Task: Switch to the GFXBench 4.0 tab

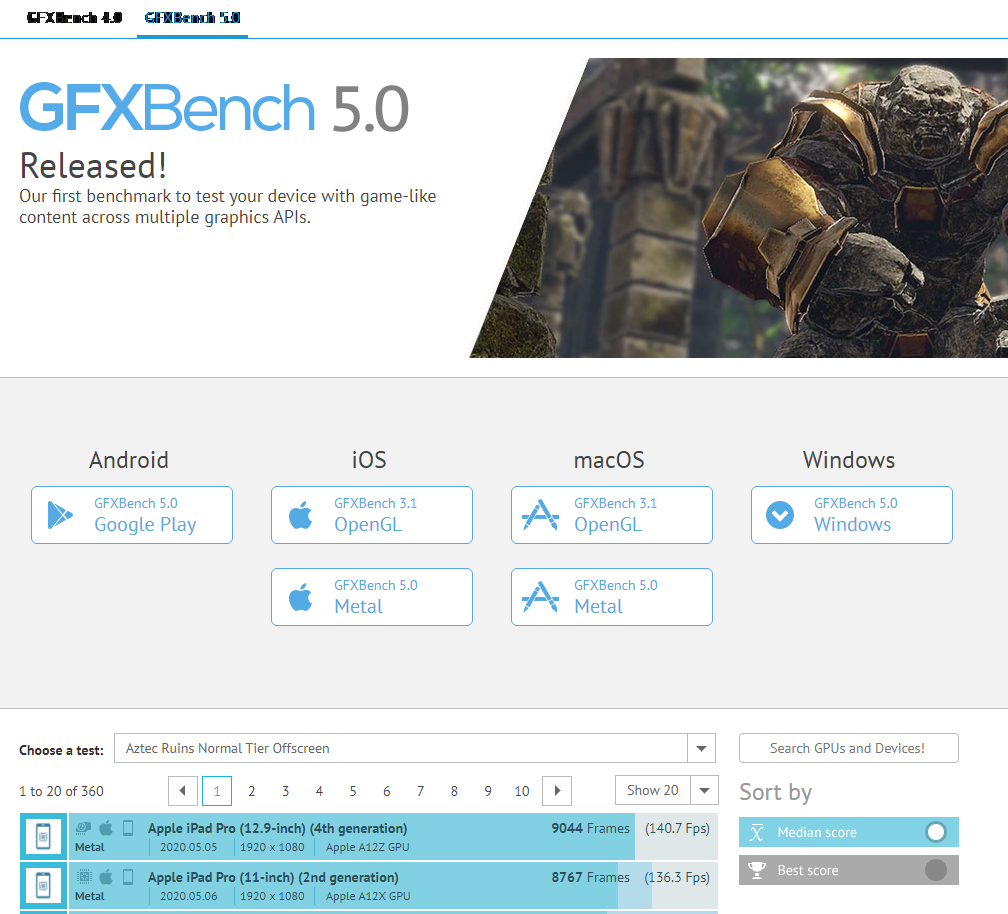Action: 75,17
